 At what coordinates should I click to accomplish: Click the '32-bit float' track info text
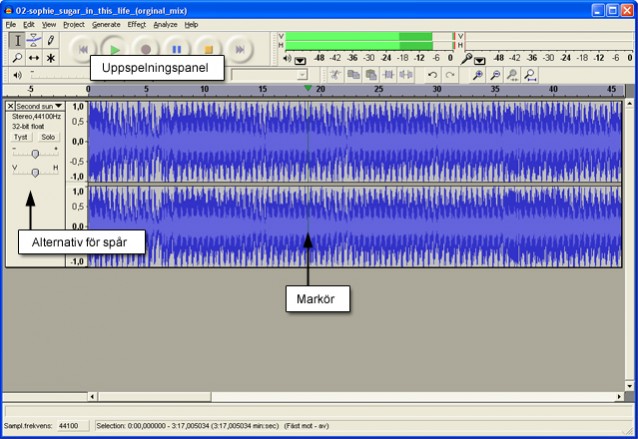28,126
